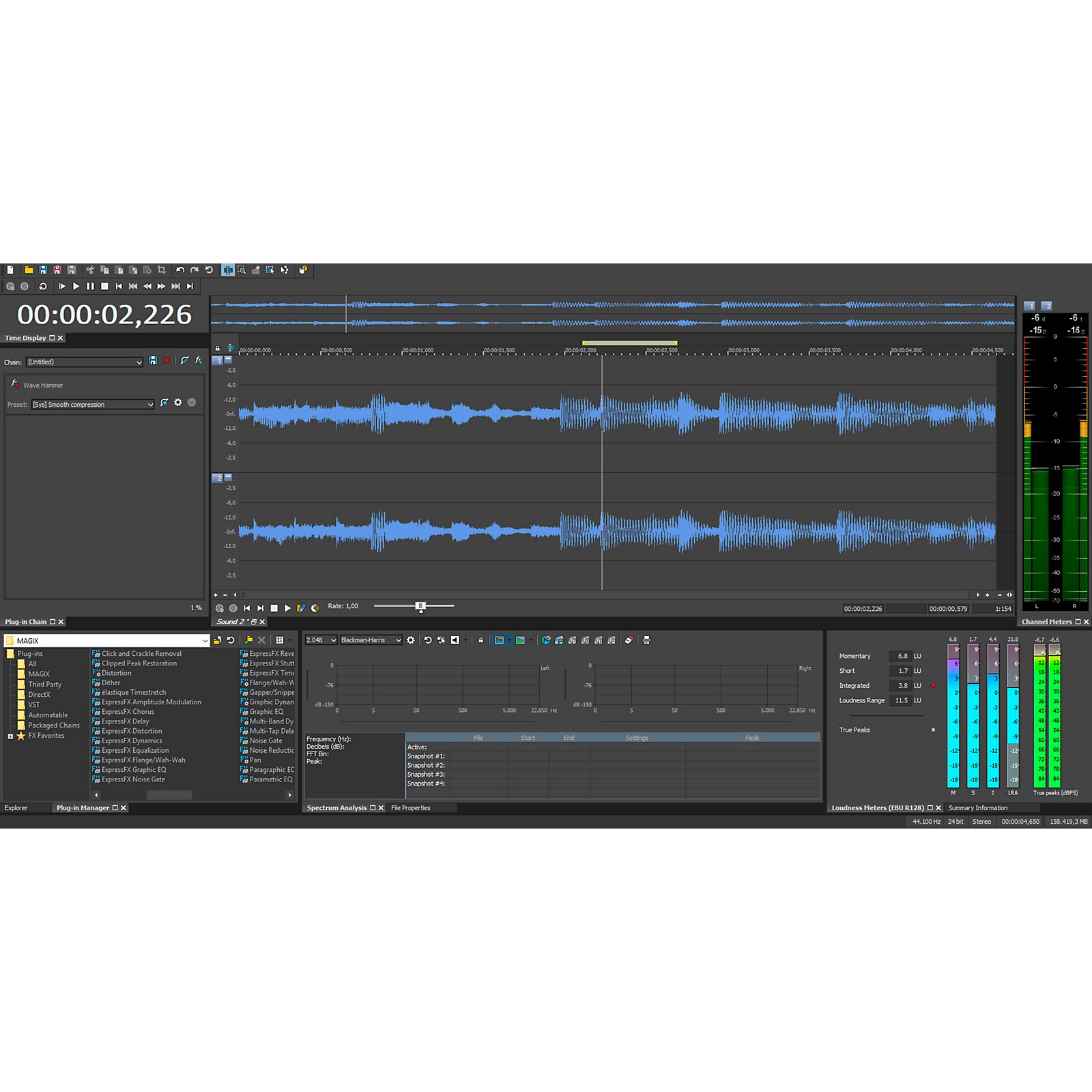Click the Cut scissors icon
This screenshot has width=1092, height=1092.
click(90, 270)
